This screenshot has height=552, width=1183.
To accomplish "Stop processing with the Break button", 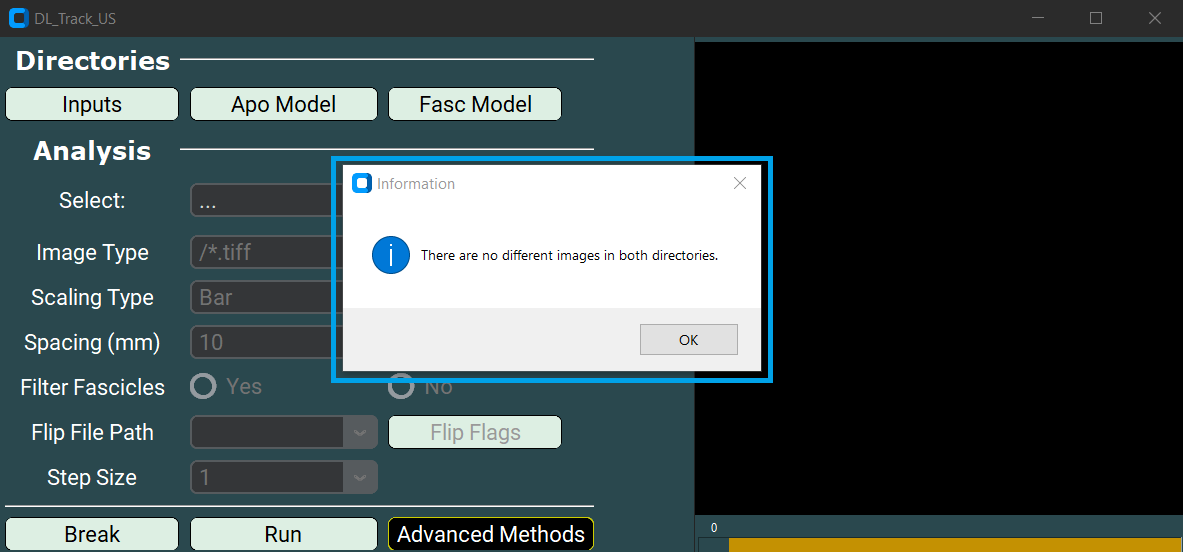I will tap(92, 535).
